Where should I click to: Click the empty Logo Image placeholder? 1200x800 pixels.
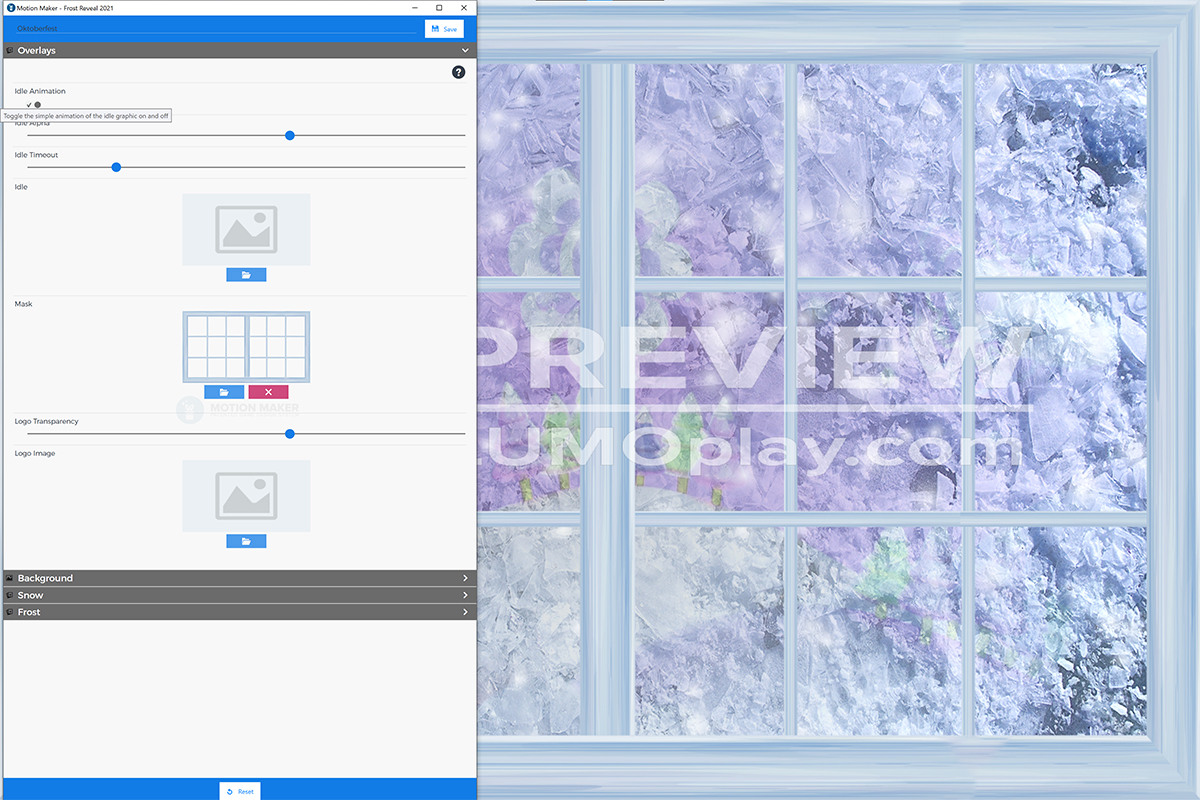coord(246,495)
